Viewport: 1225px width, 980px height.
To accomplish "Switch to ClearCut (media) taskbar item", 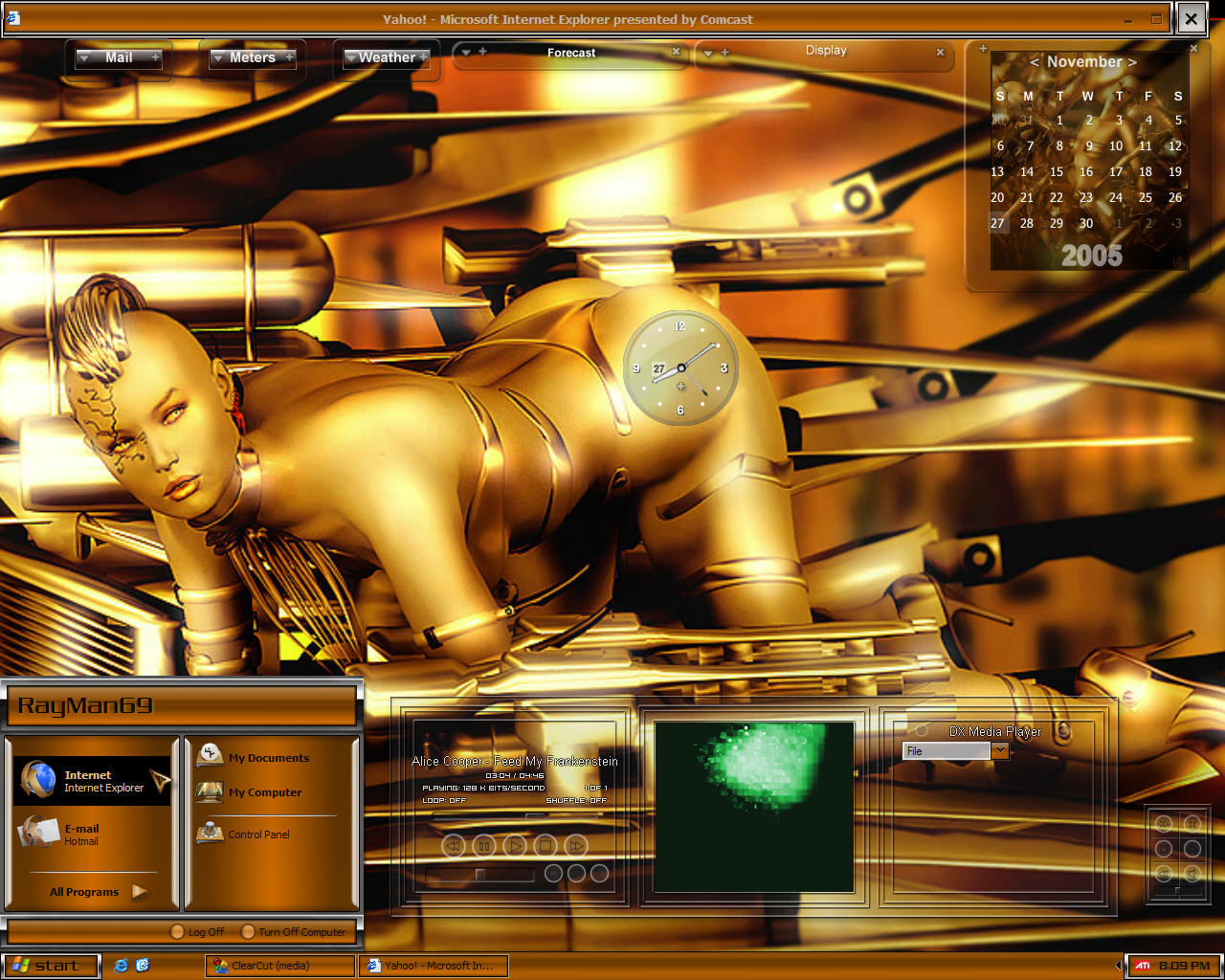I will pyautogui.click(x=280, y=966).
